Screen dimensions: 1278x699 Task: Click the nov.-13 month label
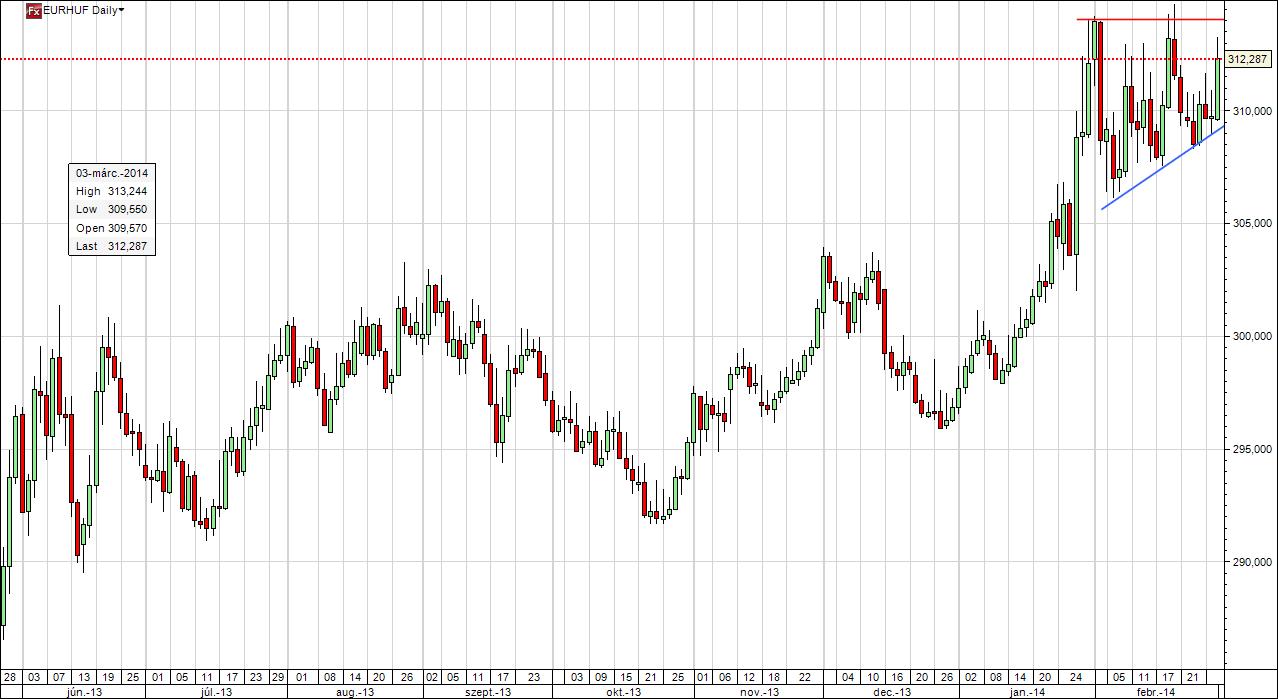click(x=759, y=692)
